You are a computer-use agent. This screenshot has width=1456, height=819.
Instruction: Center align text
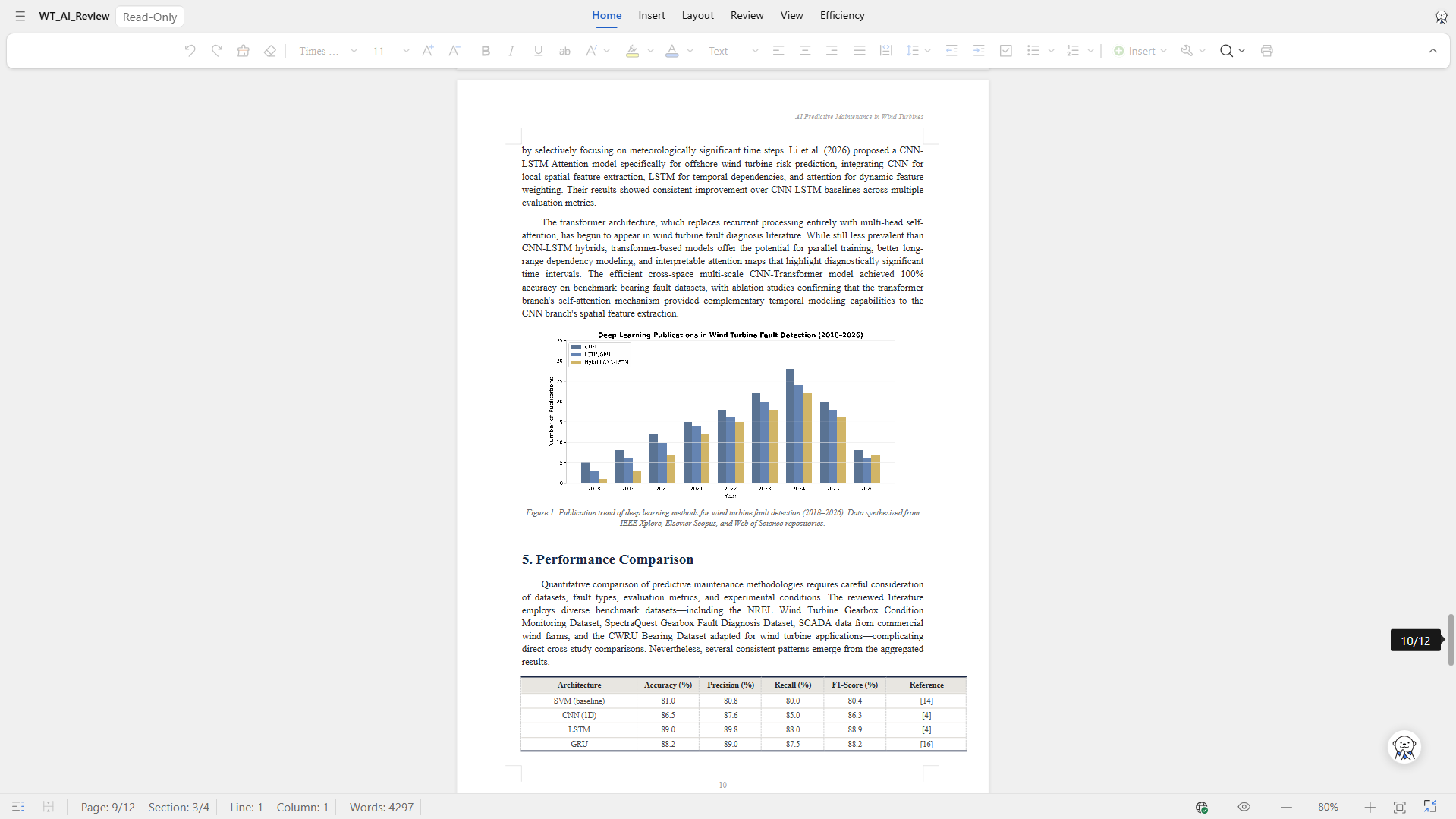pos(805,51)
